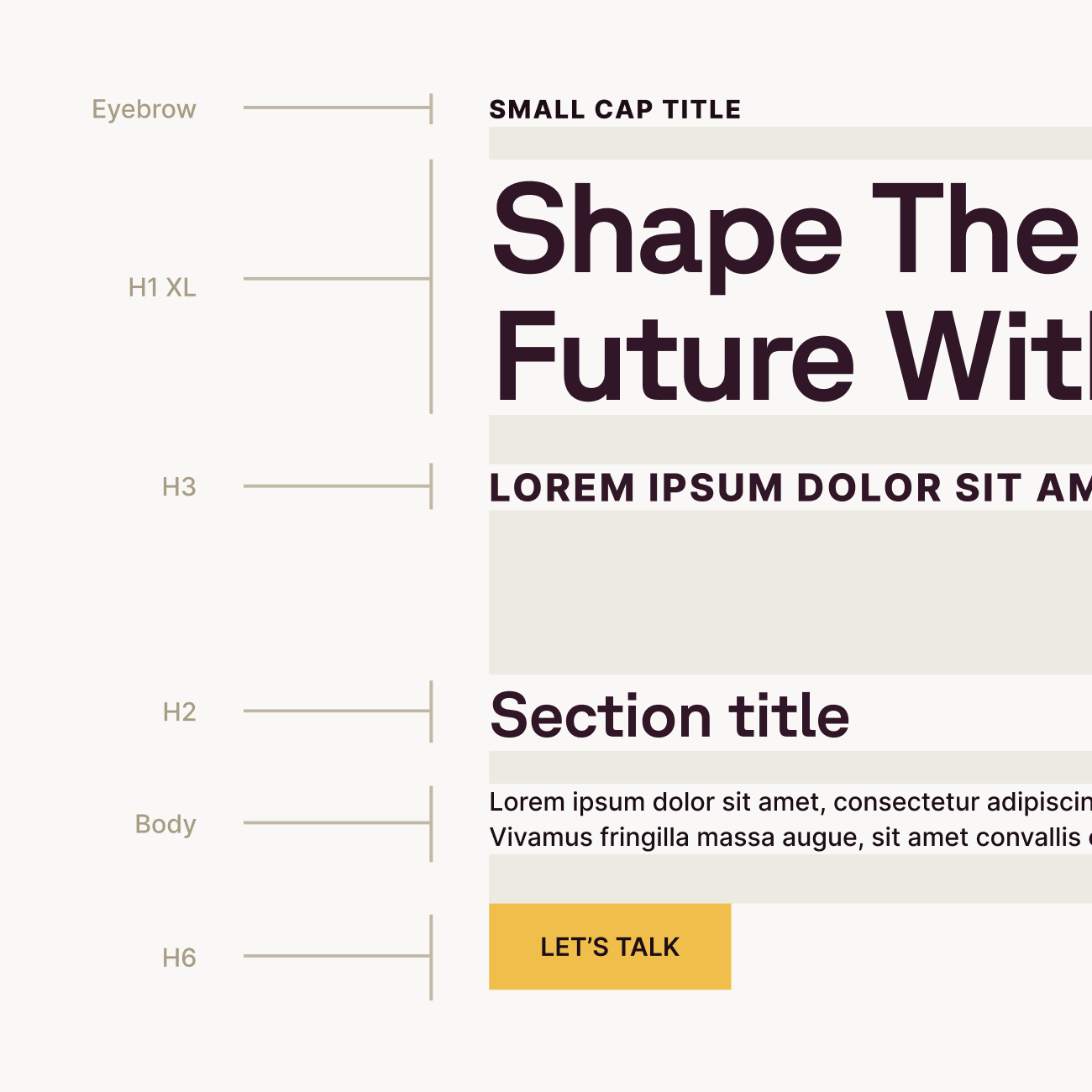
Task: Select the bracket line beside H1 XL
Action: (x=338, y=278)
